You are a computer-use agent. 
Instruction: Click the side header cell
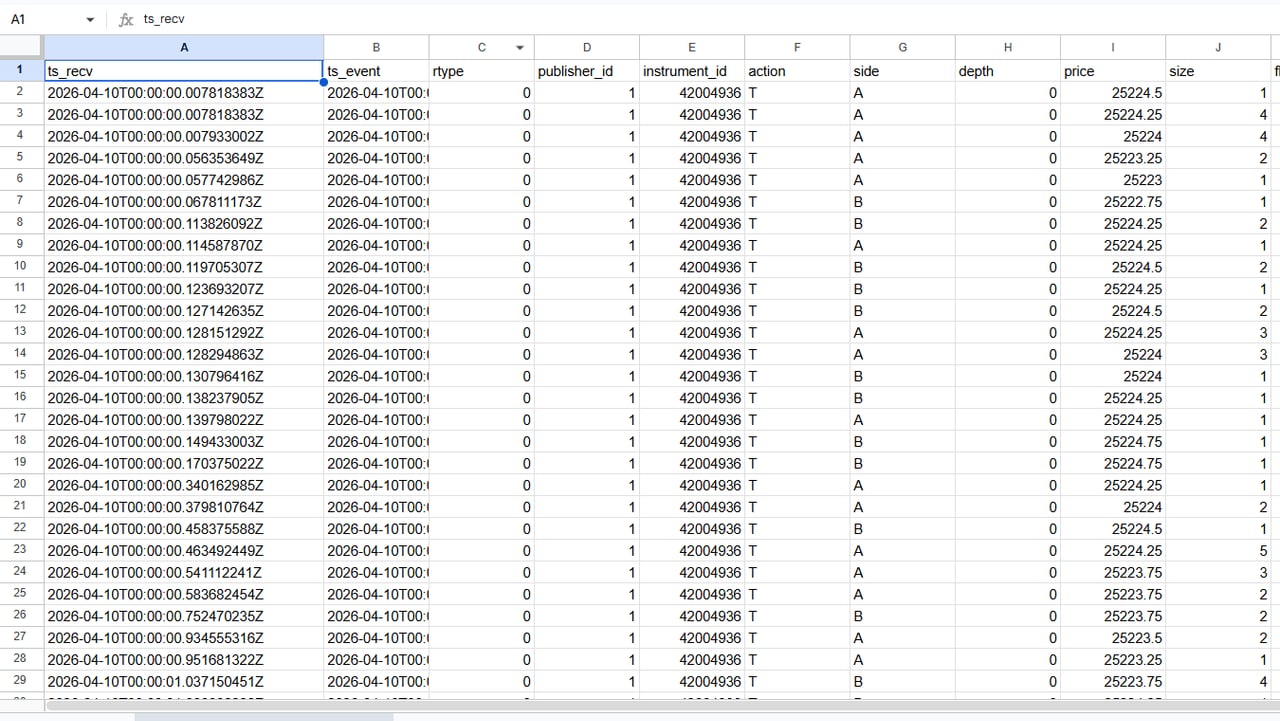(903, 71)
